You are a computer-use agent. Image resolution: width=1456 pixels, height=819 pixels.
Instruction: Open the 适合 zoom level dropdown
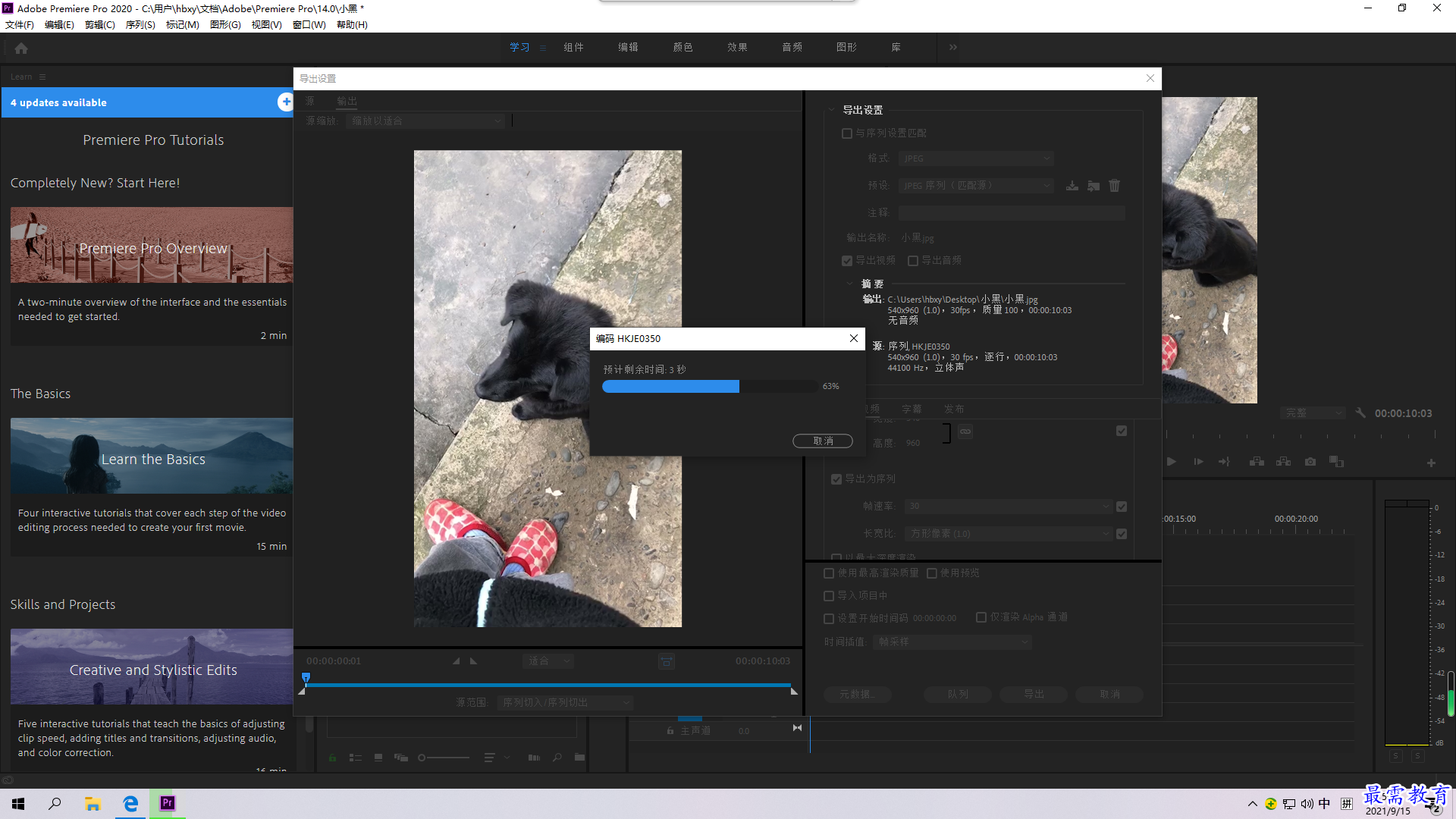click(549, 661)
